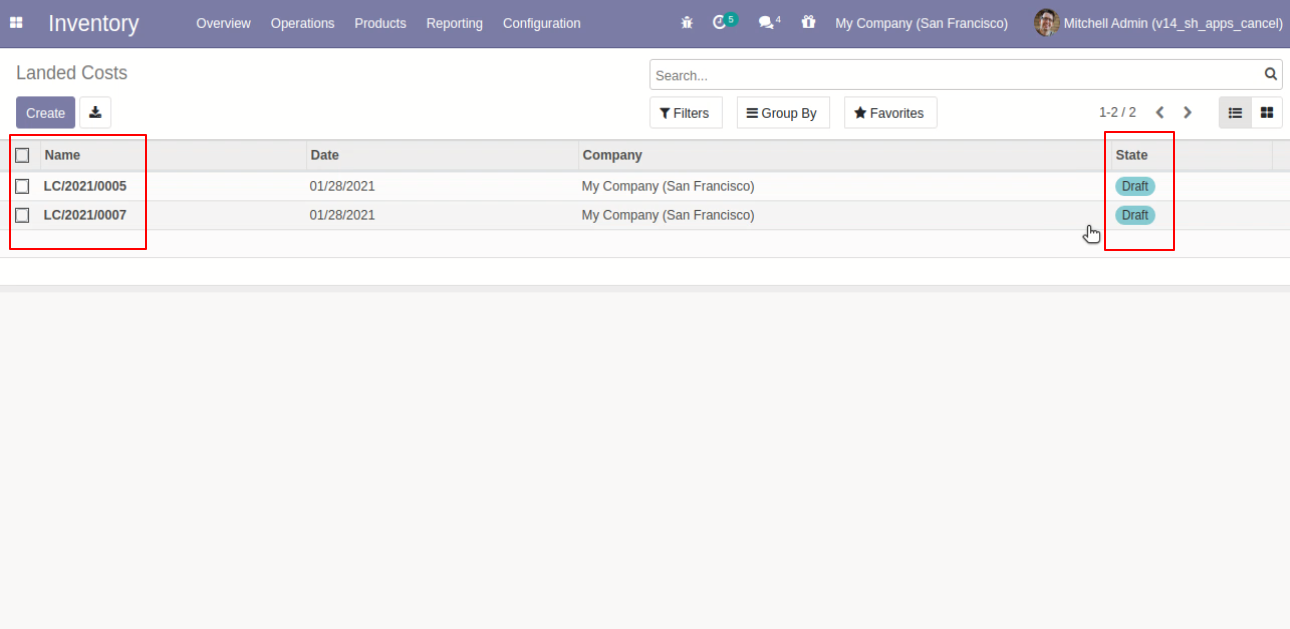Click the Landed Costs breadcrumb title
Screen dimensions: 1290x629
point(72,73)
